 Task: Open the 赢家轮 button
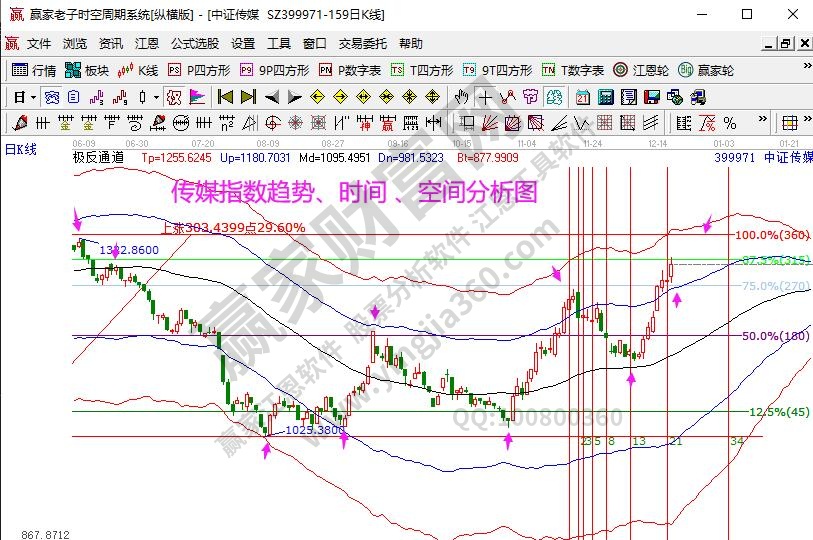coord(706,70)
